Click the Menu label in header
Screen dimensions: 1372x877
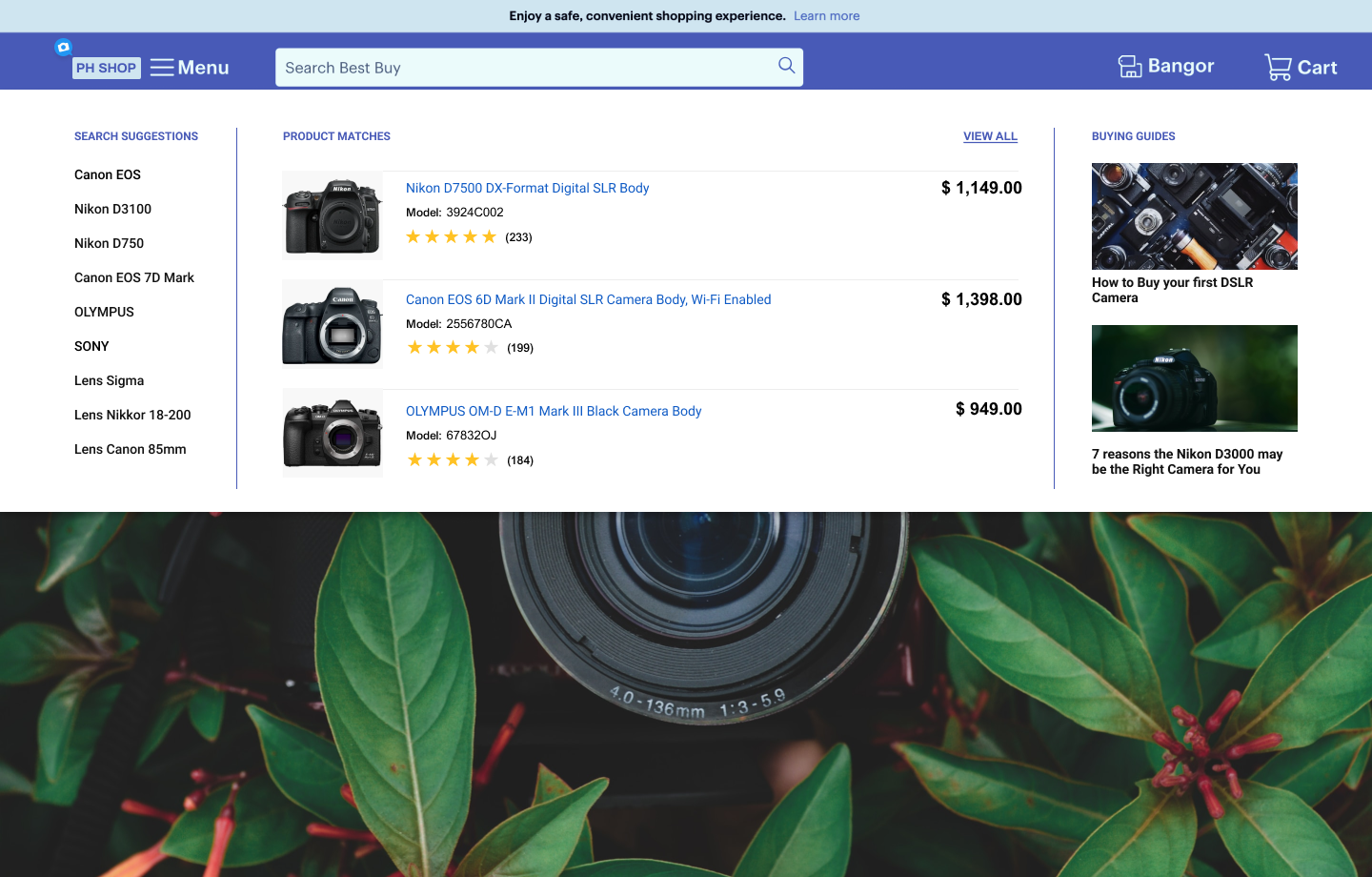point(203,68)
